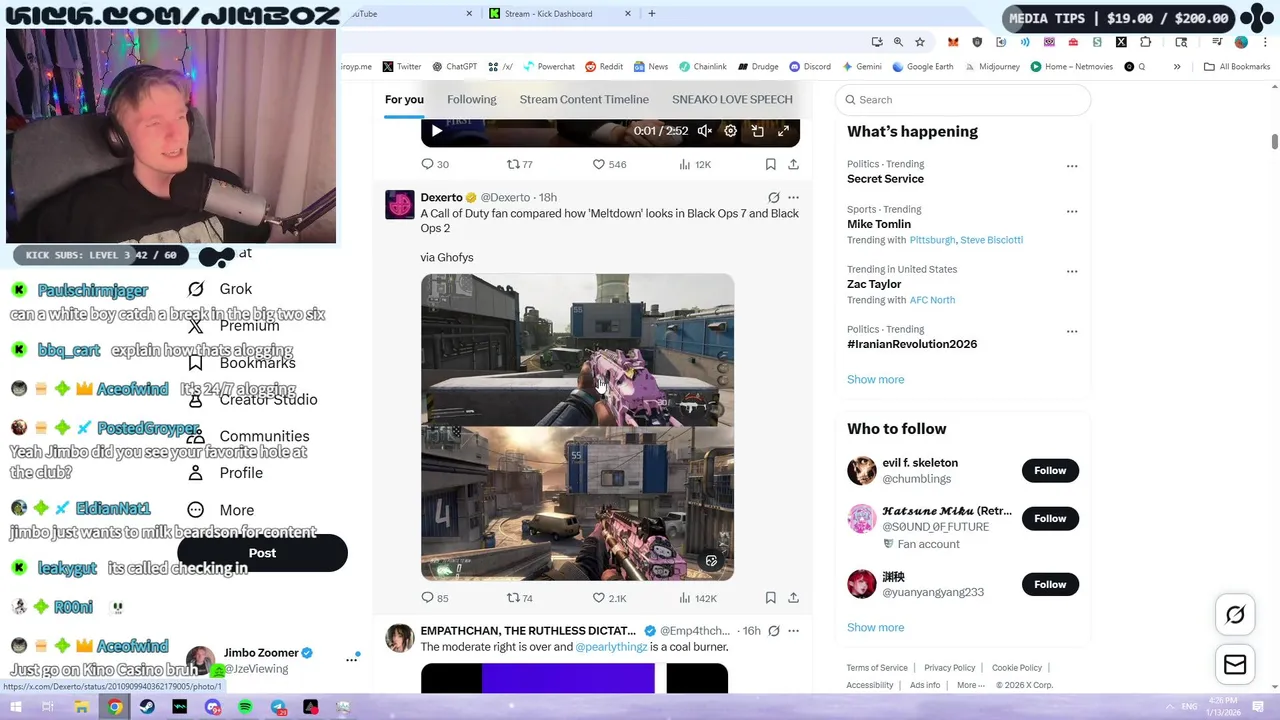Open All Bookmarks folder
The image size is (1280, 720).
point(1237,67)
